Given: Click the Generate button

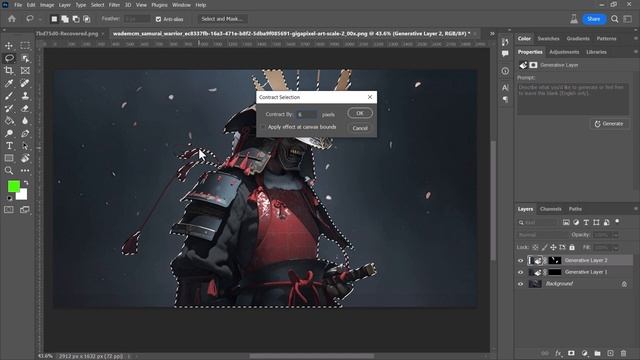Looking at the screenshot, I should (x=609, y=124).
